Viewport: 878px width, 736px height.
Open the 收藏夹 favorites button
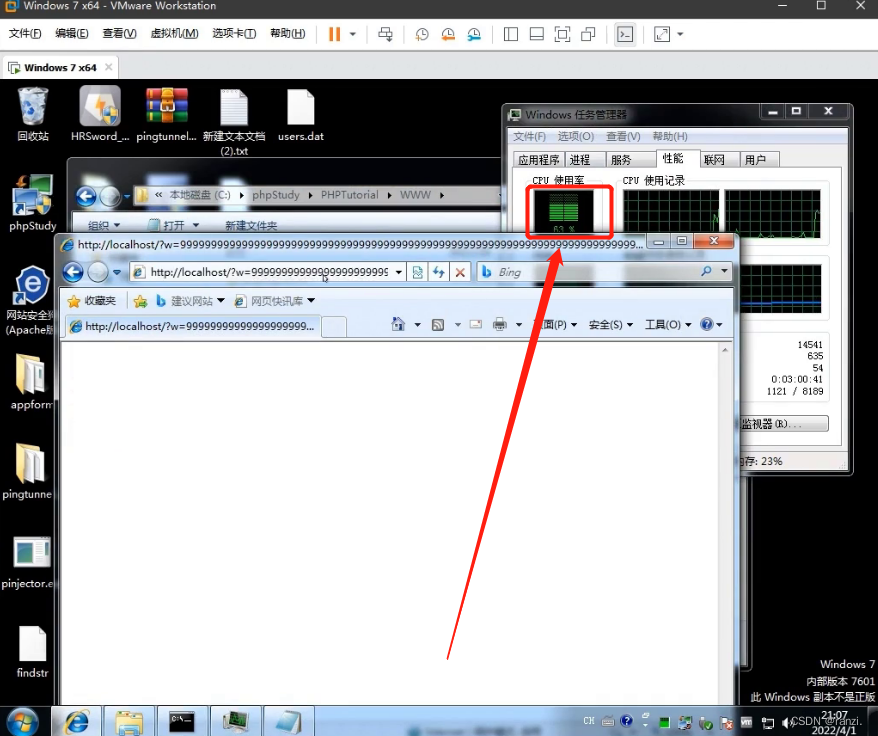(x=92, y=301)
